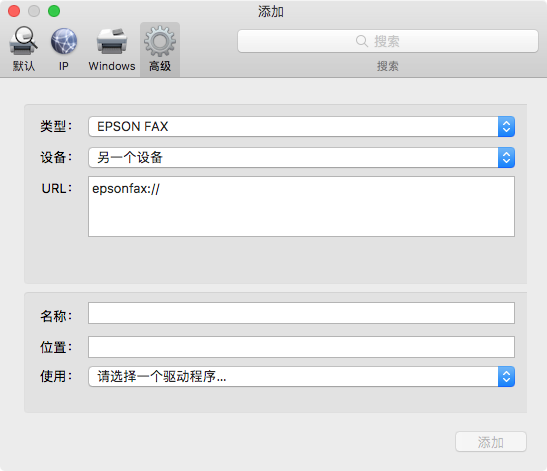
Task: Open the IP globe icon tab
Action: (64, 41)
